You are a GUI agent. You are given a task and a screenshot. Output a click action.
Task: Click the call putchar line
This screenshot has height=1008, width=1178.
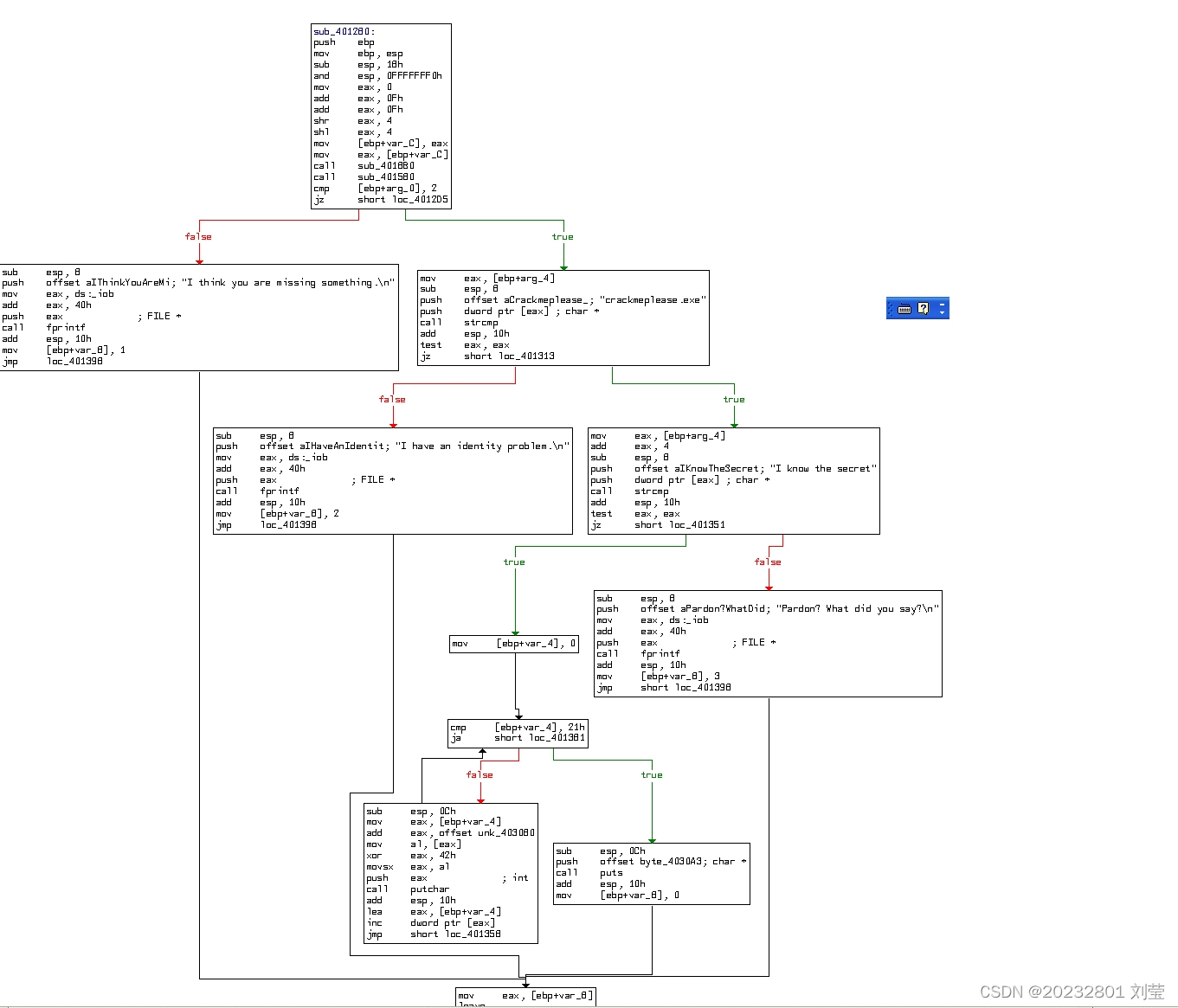408,889
